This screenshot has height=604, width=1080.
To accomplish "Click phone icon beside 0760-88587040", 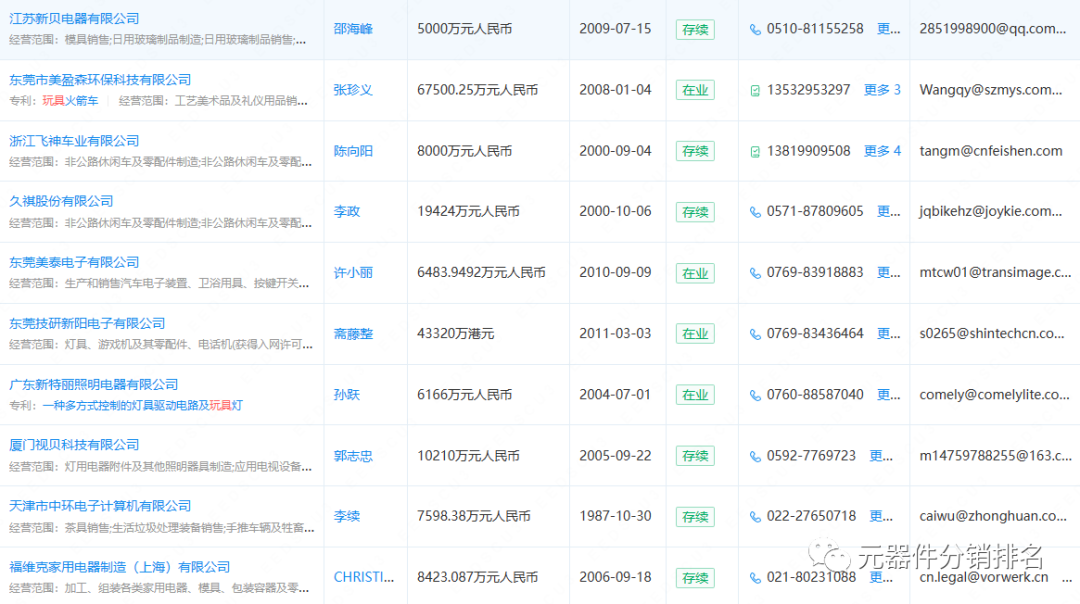I will pyautogui.click(x=755, y=395).
